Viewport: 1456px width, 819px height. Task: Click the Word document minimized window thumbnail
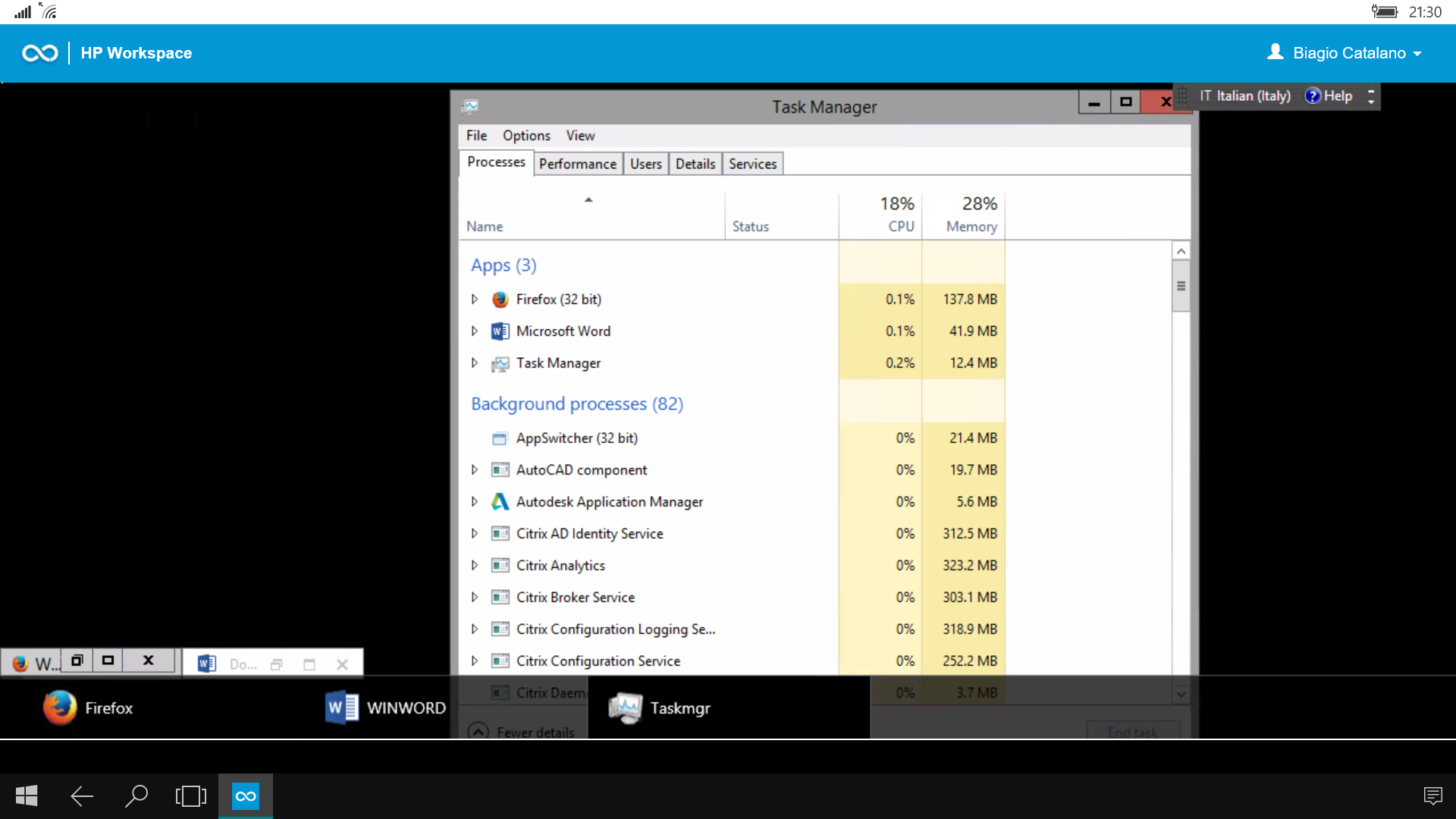coord(272,664)
